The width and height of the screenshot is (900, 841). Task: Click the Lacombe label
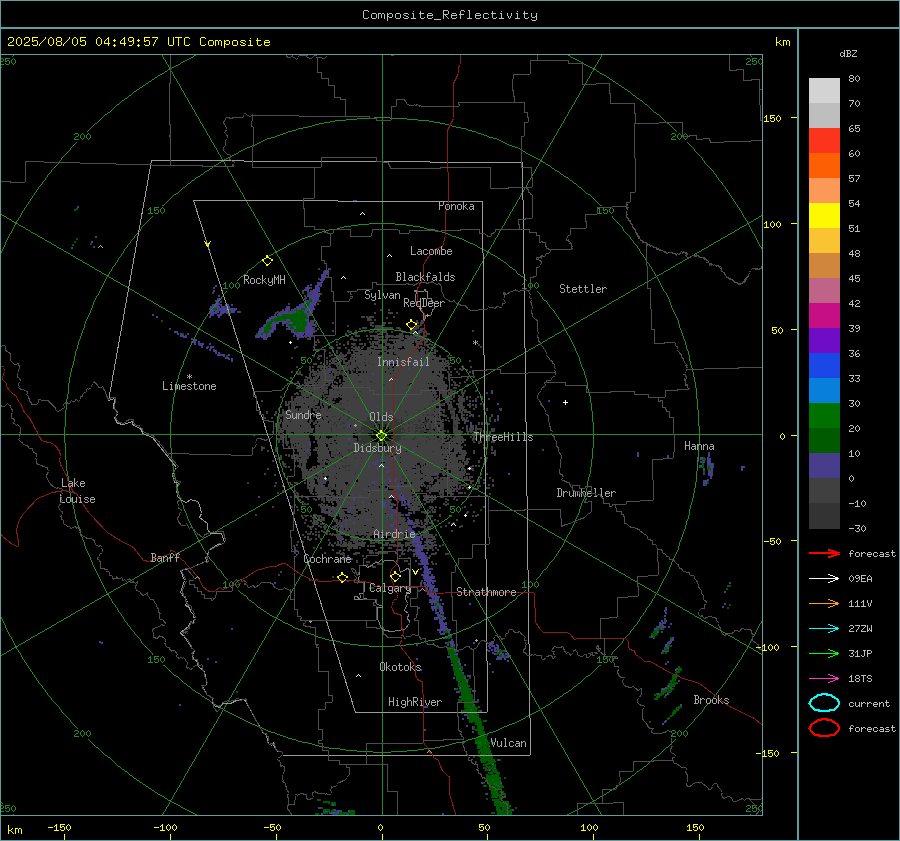coord(431,251)
